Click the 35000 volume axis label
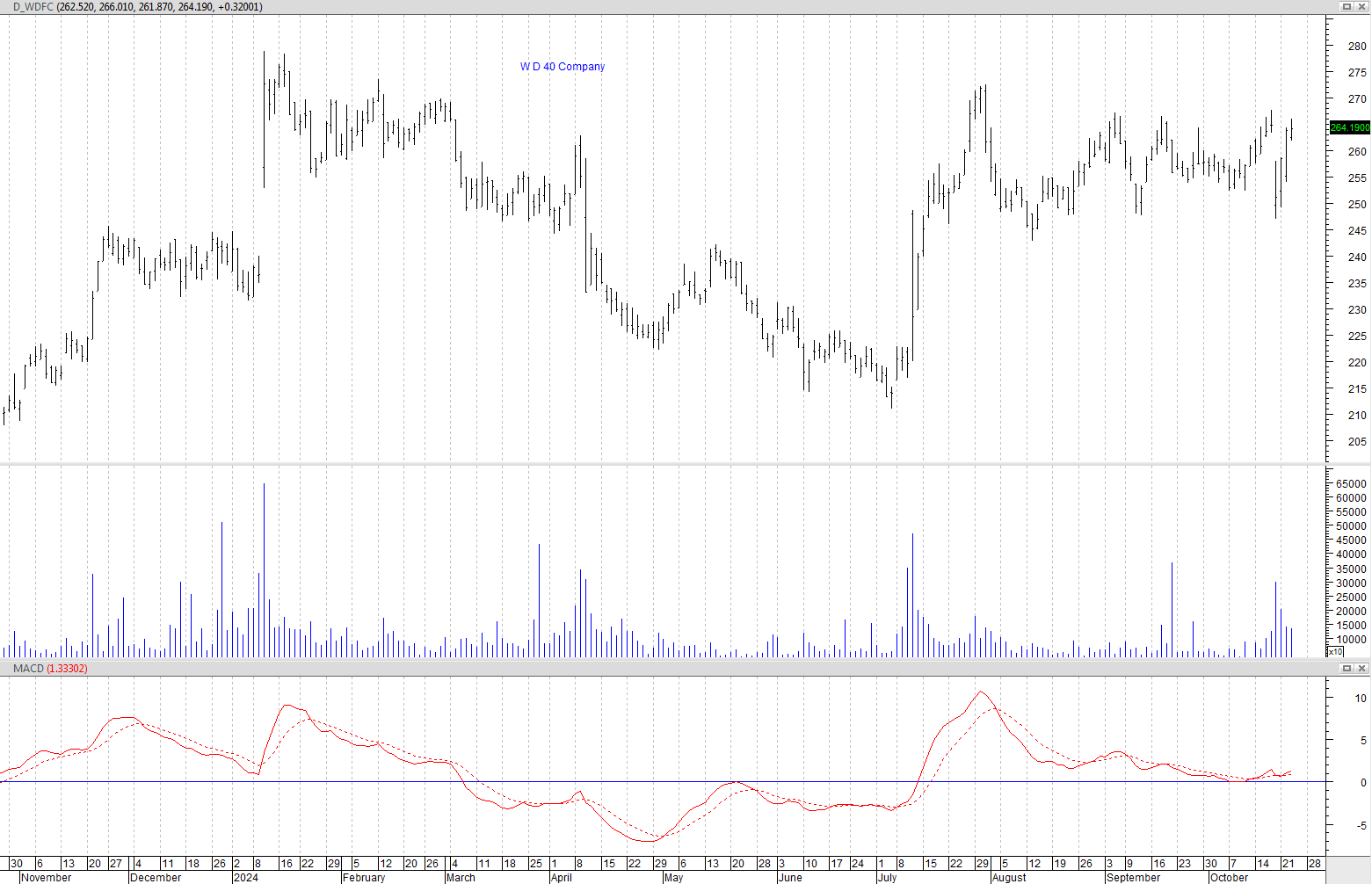1372x884 pixels. 1351,569
